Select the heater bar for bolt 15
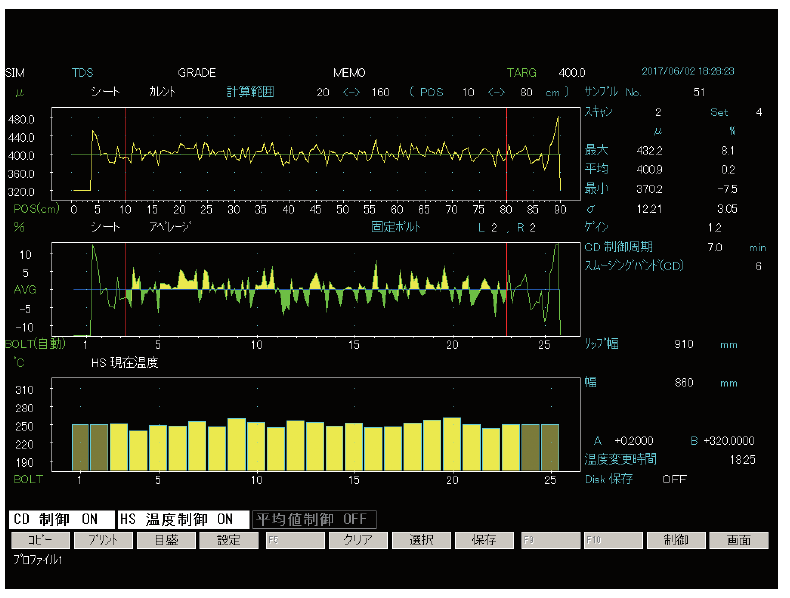This screenshot has width=790, height=598. (354, 447)
